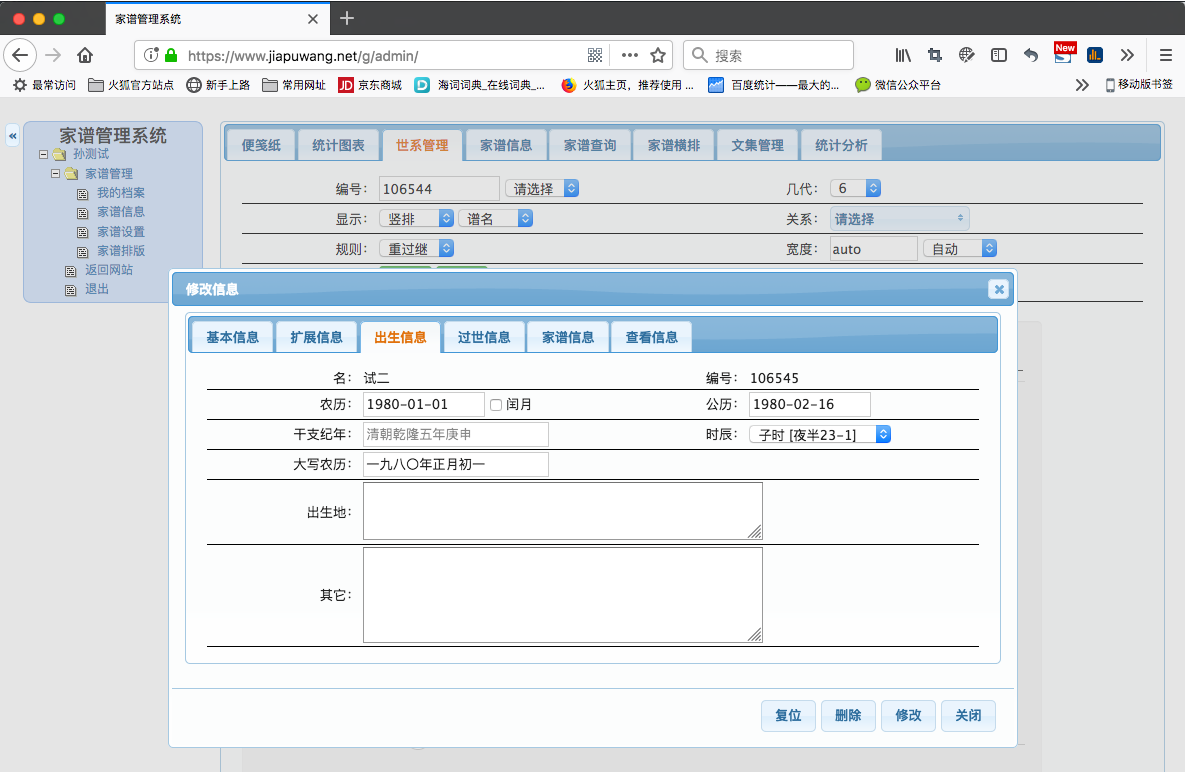Open the dialog's 家谱信息 tab
This screenshot has height=772, width=1185.
[x=568, y=337]
